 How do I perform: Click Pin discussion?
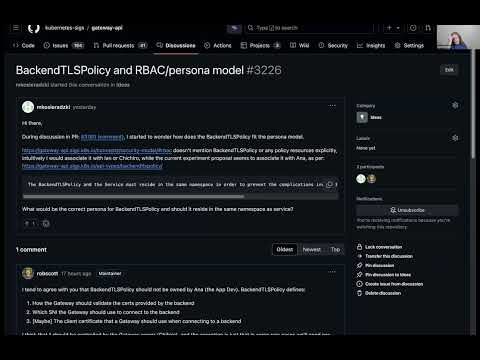[x=375, y=265]
